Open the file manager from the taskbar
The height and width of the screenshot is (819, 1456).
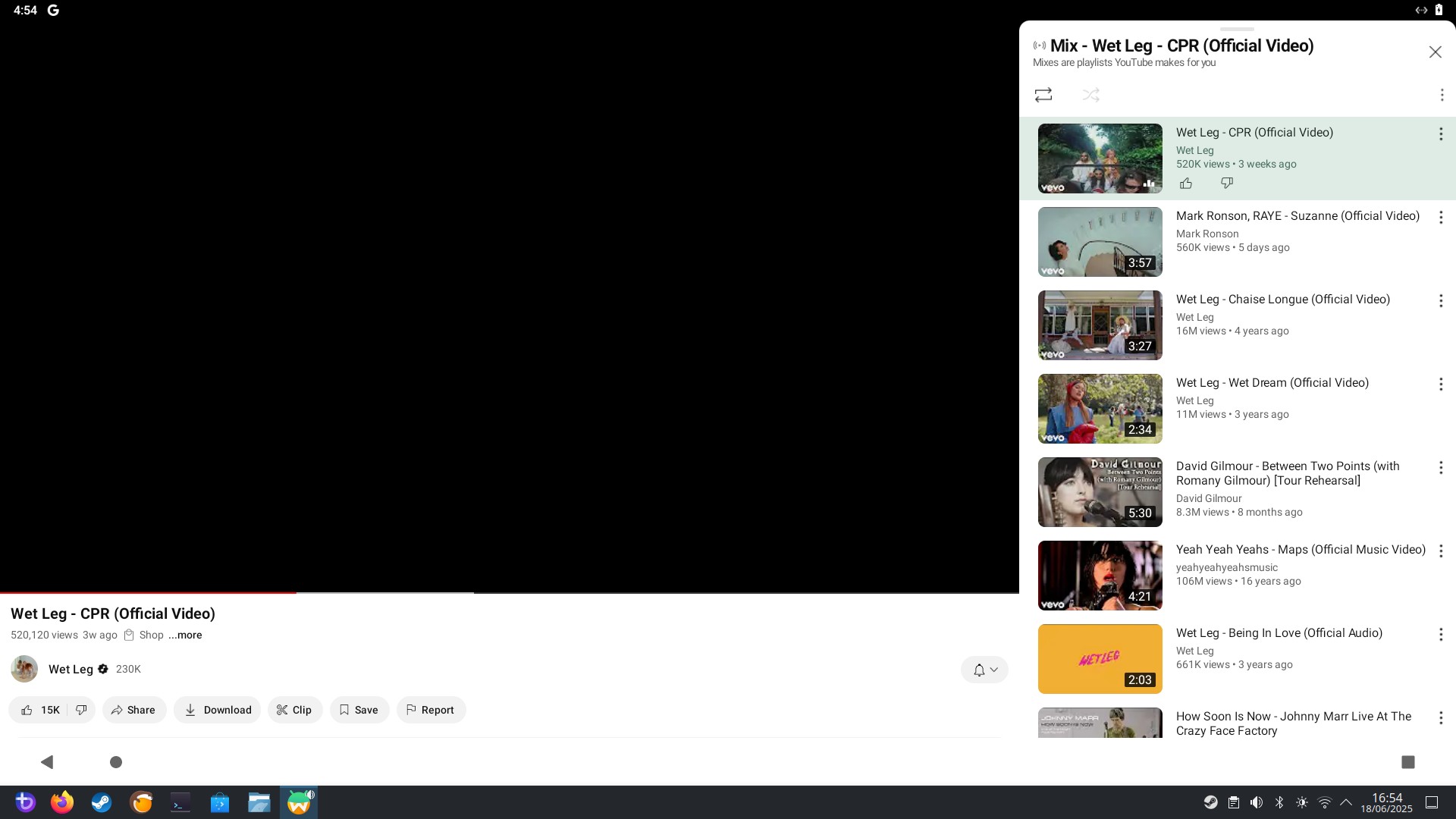259,802
